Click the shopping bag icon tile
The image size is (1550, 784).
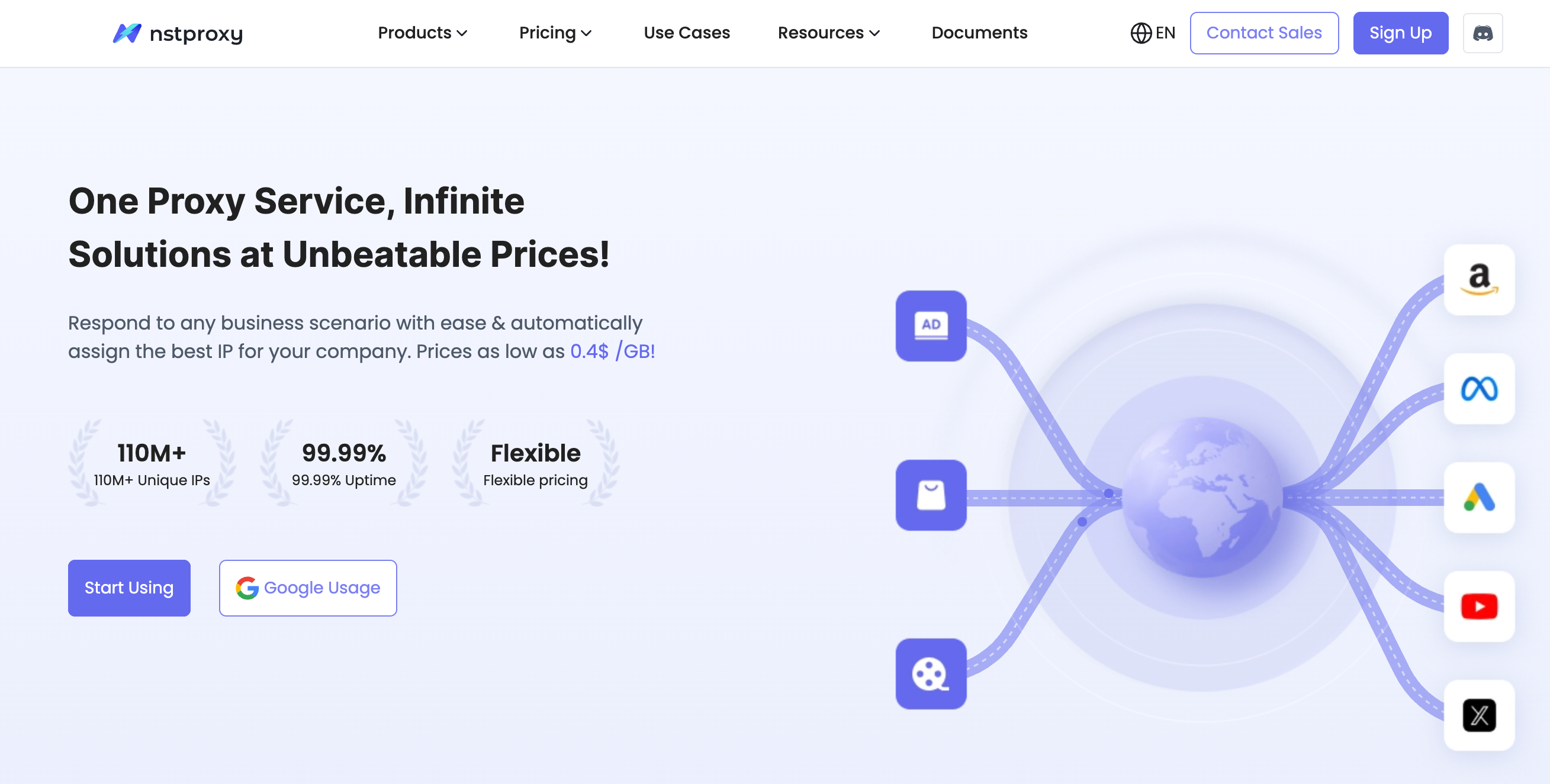931,495
